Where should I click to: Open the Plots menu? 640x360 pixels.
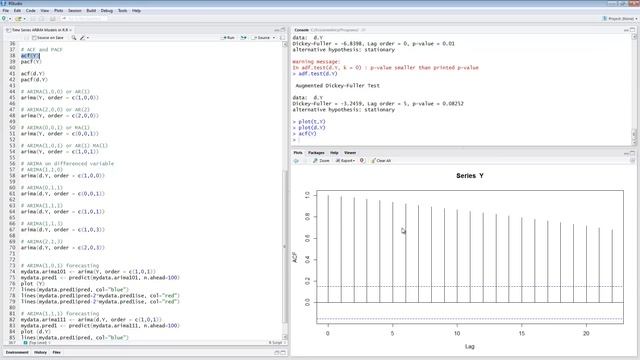tap(59, 11)
